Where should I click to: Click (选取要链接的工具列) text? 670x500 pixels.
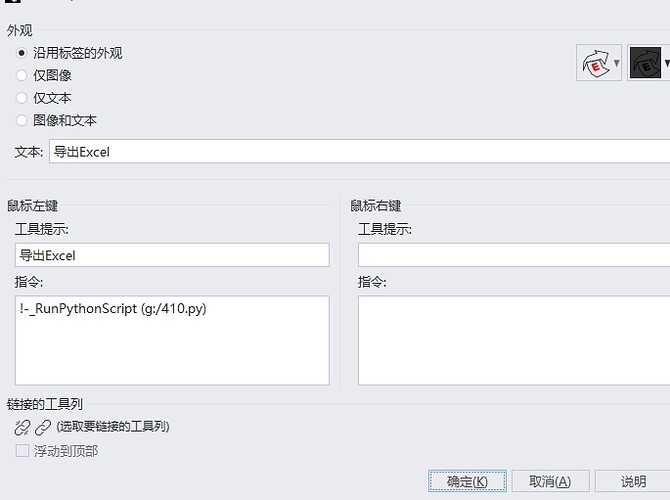pyautogui.click(x=113, y=426)
